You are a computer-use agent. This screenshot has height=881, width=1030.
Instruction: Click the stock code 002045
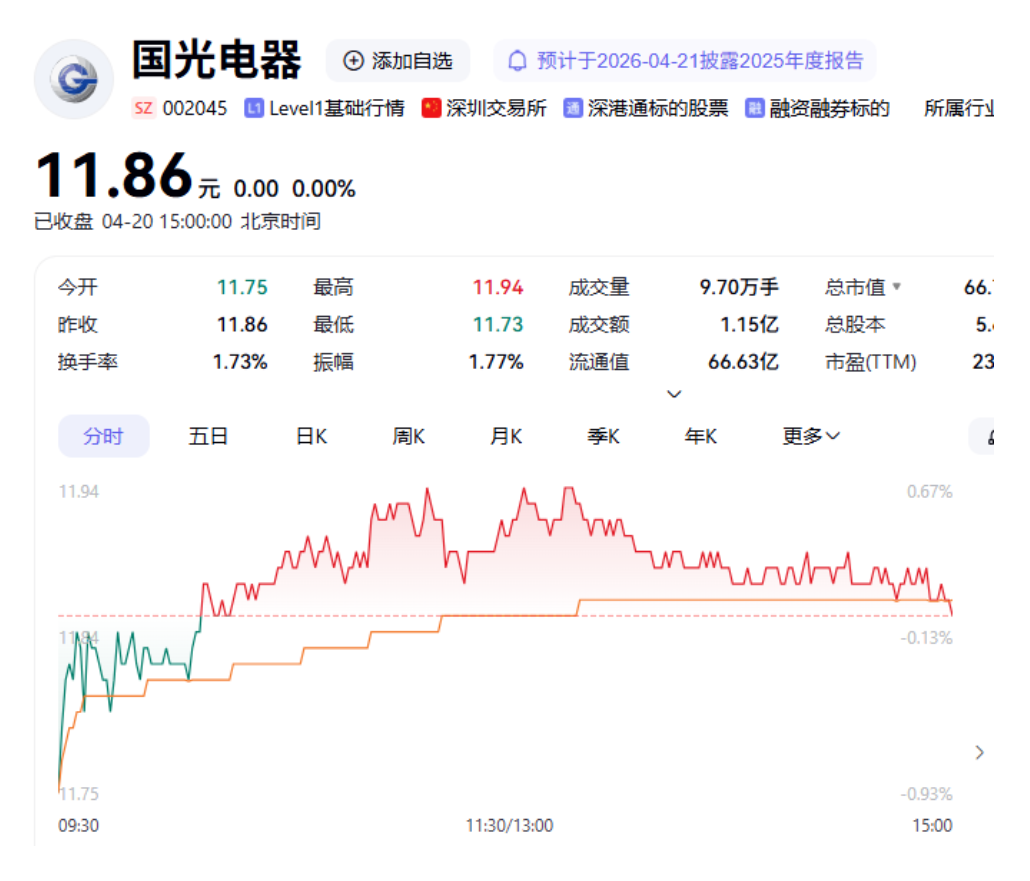coord(194,108)
